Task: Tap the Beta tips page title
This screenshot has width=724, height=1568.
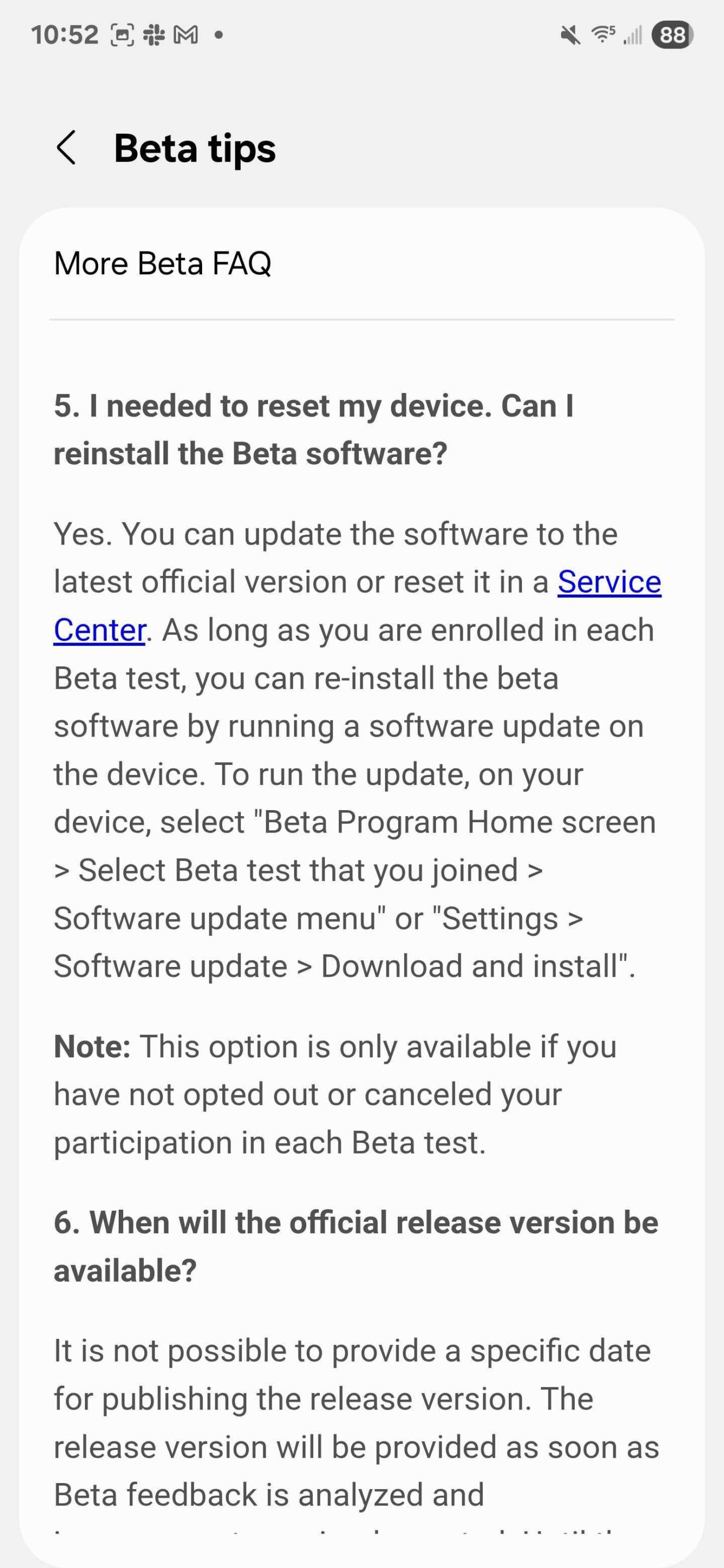Action: 195,148
